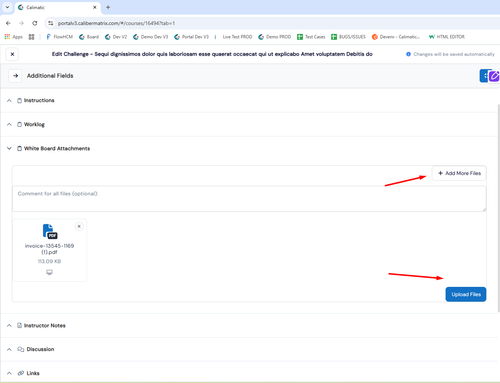500x383 pixels.
Task: Click the 113.09 KB file size text
Action: (x=49, y=261)
